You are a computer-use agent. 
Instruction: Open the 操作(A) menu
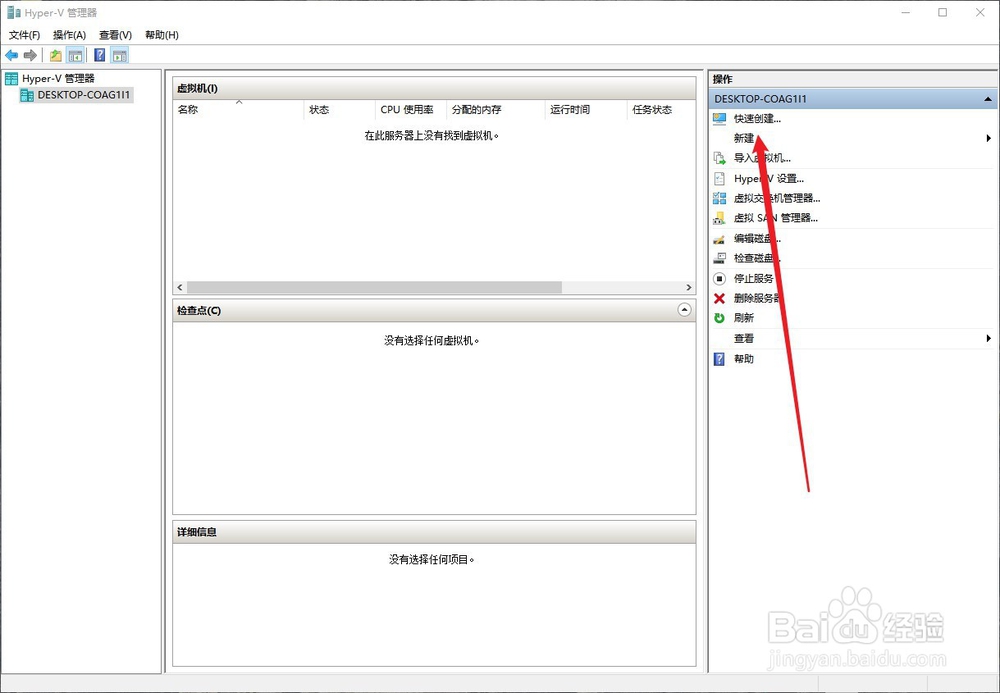[x=70, y=35]
